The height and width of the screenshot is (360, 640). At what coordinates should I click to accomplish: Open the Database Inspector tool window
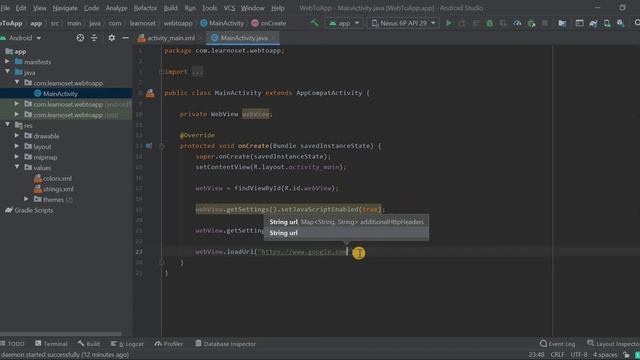(x=225, y=344)
